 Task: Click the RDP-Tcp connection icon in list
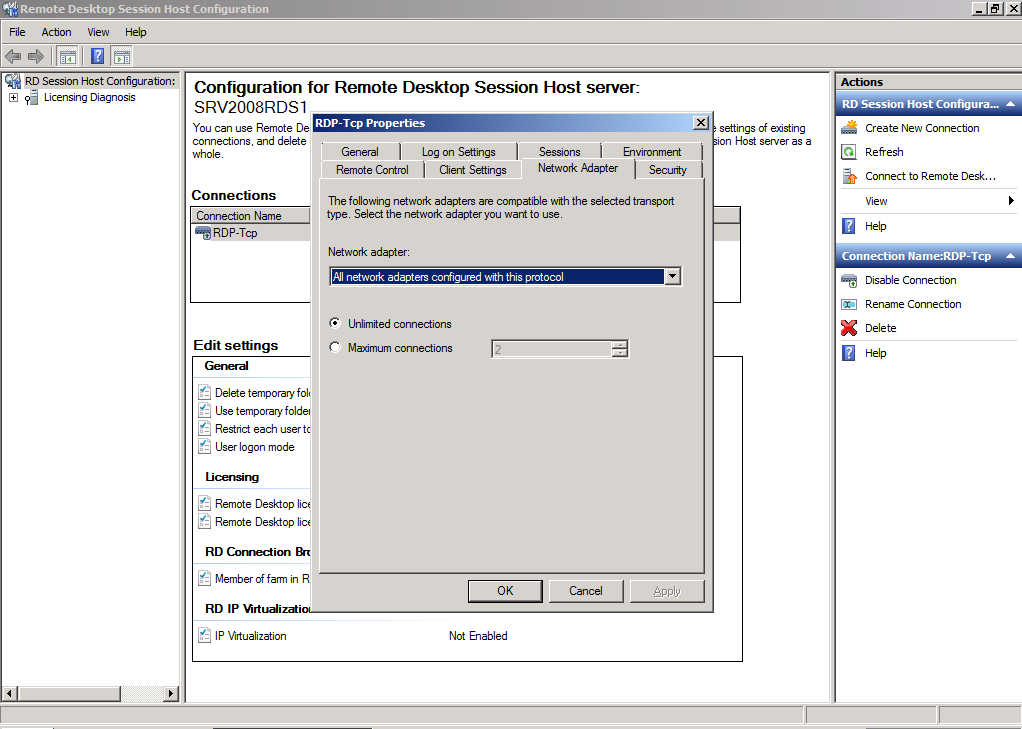pos(203,233)
